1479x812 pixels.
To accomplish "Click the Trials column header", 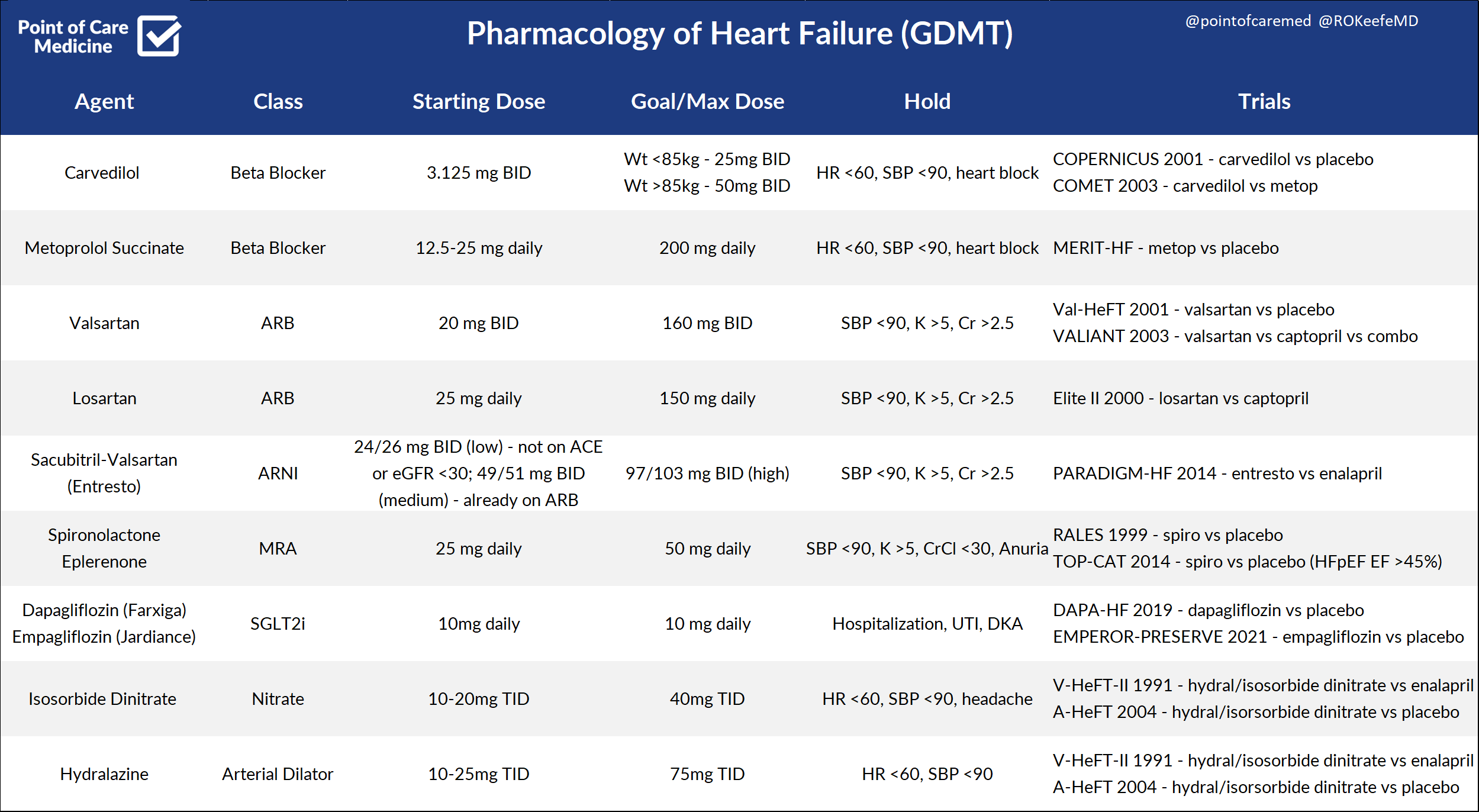I will pyautogui.click(x=1264, y=102).
